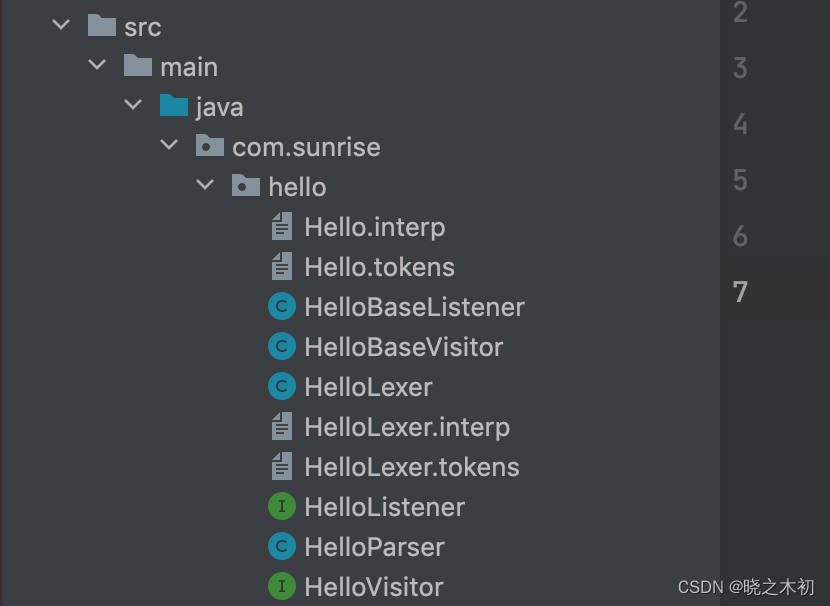Viewport: 830px width, 606px height.
Task: Click line number 3 in the gutter
Action: click(x=740, y=68)
